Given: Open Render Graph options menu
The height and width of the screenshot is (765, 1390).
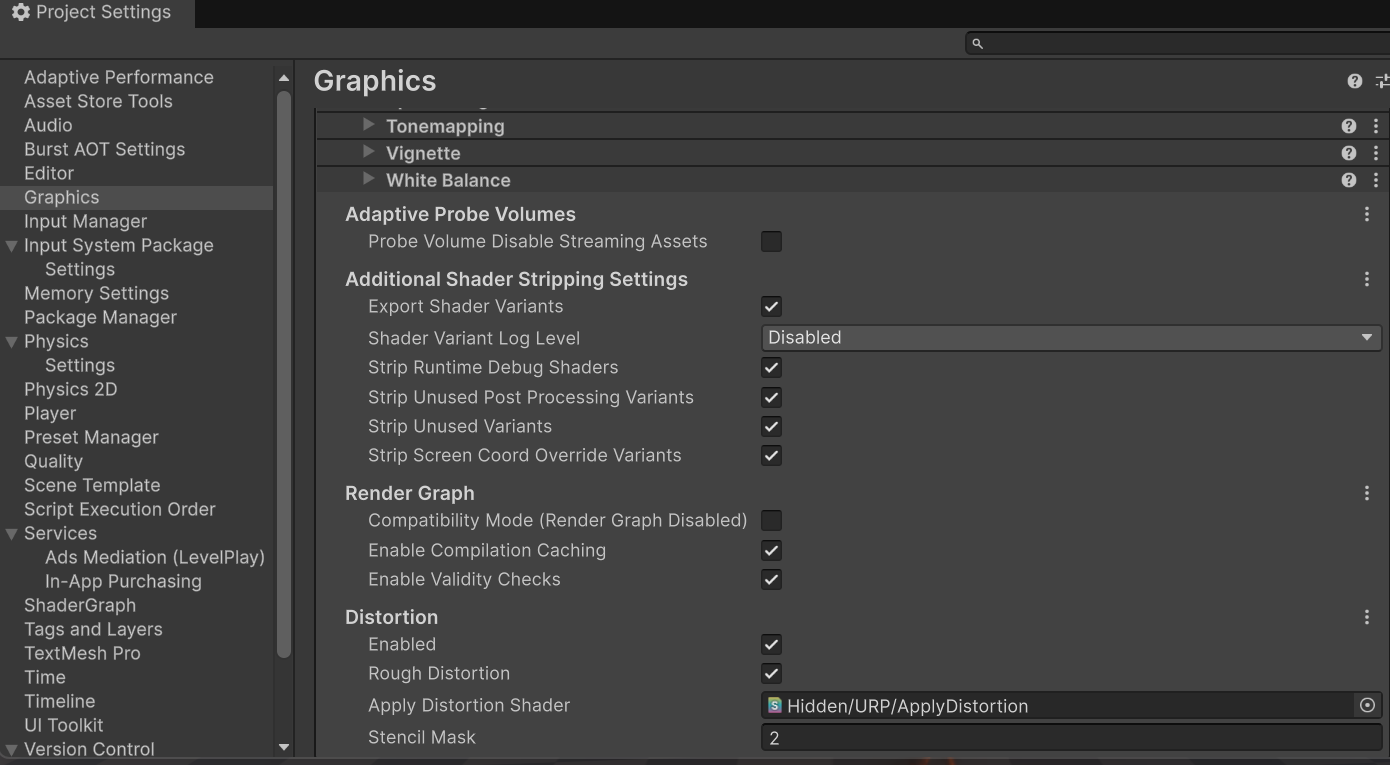Looking at the screenshot, I should pos(1367,493).
